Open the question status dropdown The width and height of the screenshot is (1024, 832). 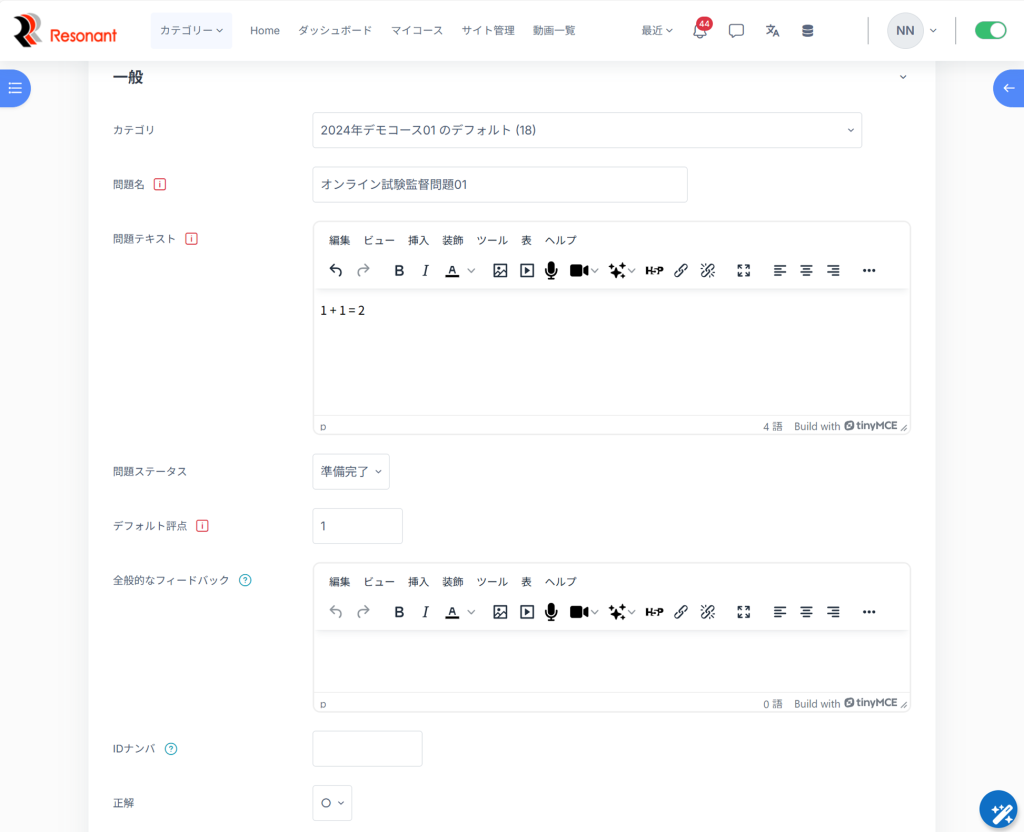(351, 472)
